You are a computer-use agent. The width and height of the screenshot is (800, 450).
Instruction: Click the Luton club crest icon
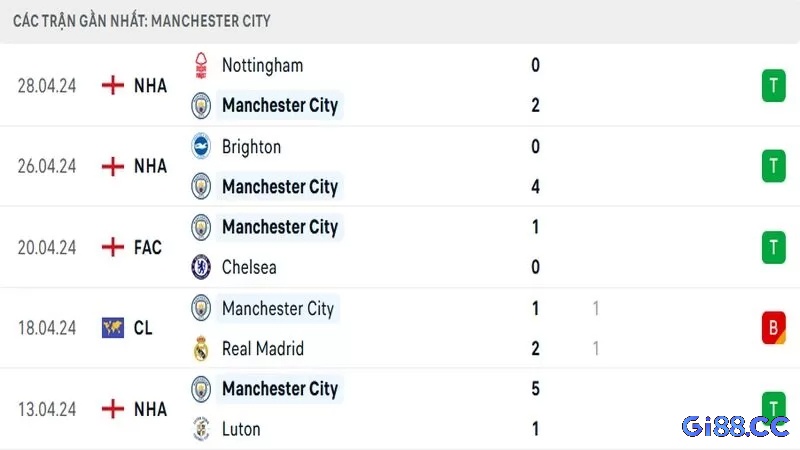point(201,429)
